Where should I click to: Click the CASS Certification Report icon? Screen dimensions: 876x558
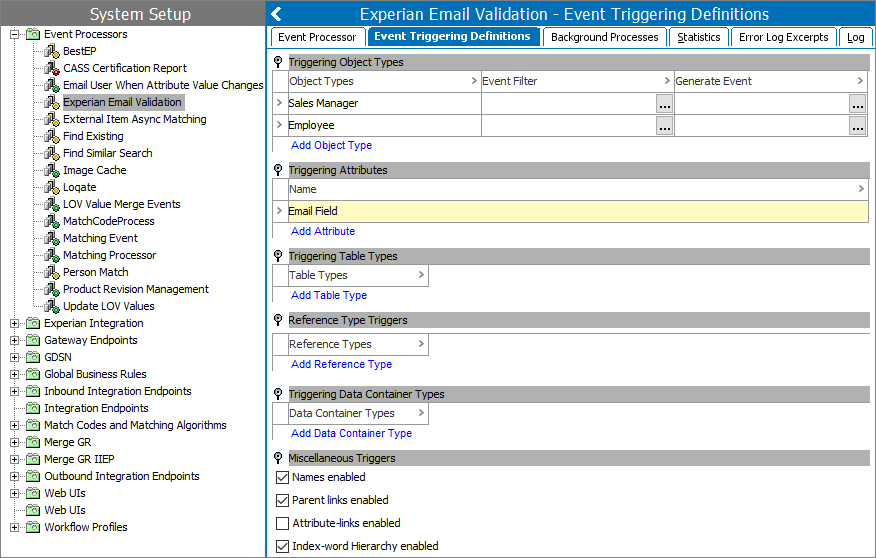tap(52, 68)
